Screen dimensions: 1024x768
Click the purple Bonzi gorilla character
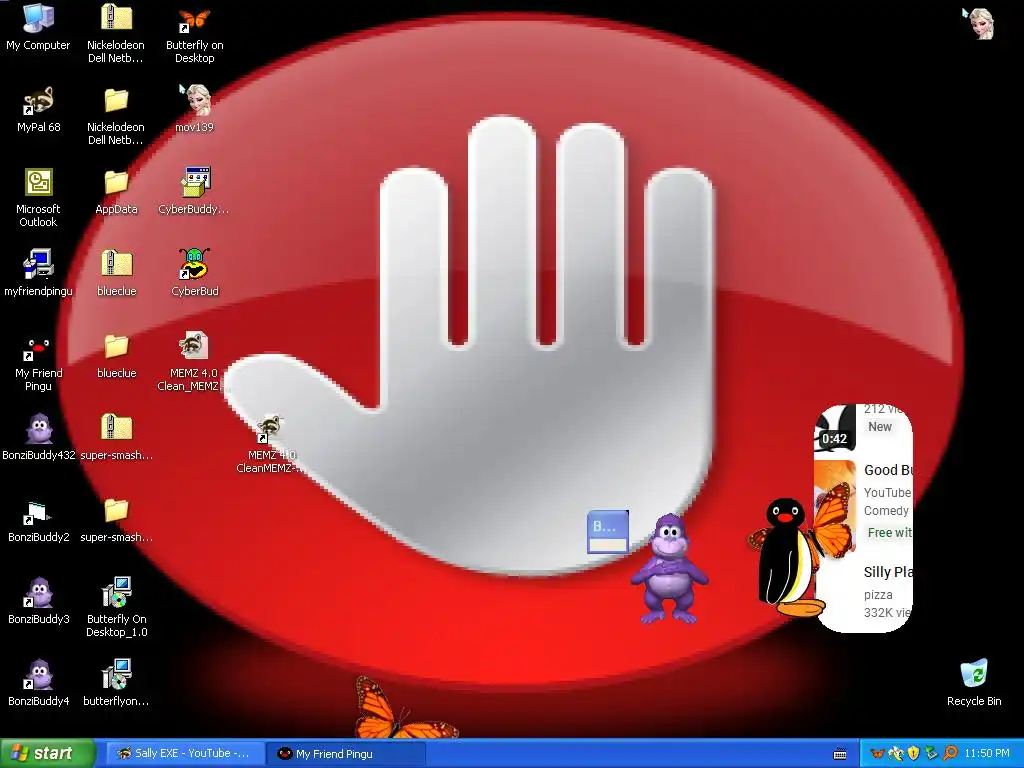[669, 568]
